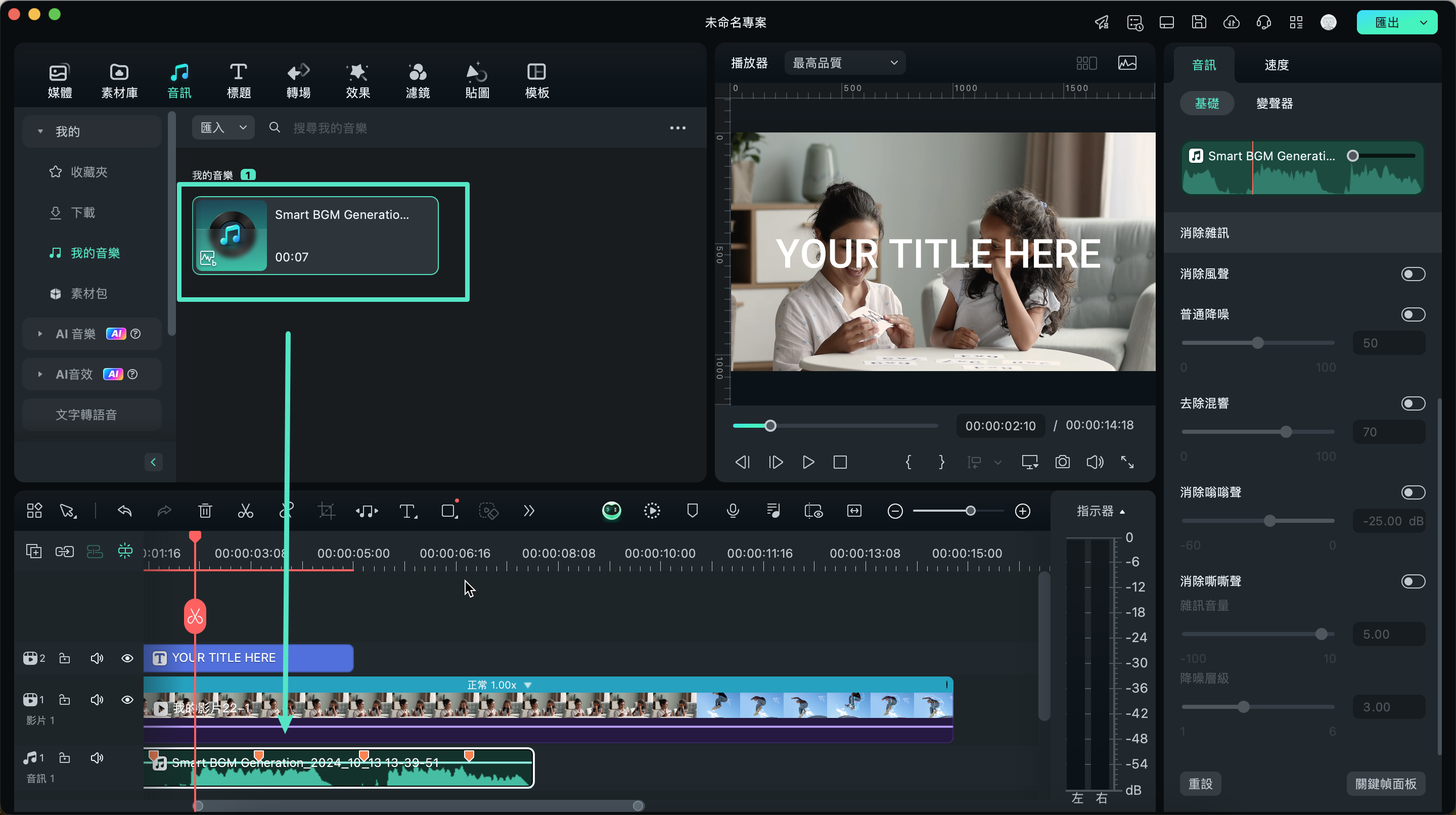Click the Split/Cut tool icon
This screenshot has height=815, width=1456.
(x=245, y=511)
